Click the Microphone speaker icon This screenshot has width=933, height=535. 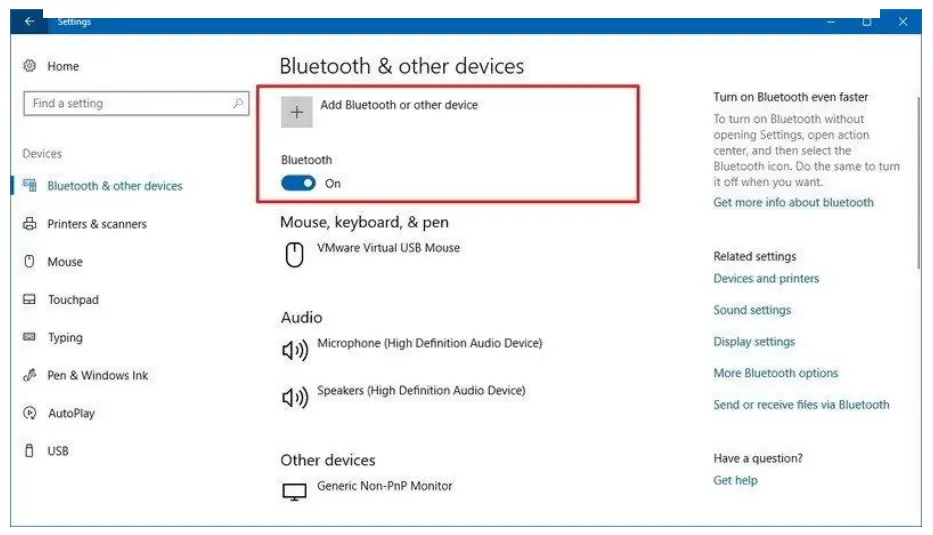pos(295,350)
